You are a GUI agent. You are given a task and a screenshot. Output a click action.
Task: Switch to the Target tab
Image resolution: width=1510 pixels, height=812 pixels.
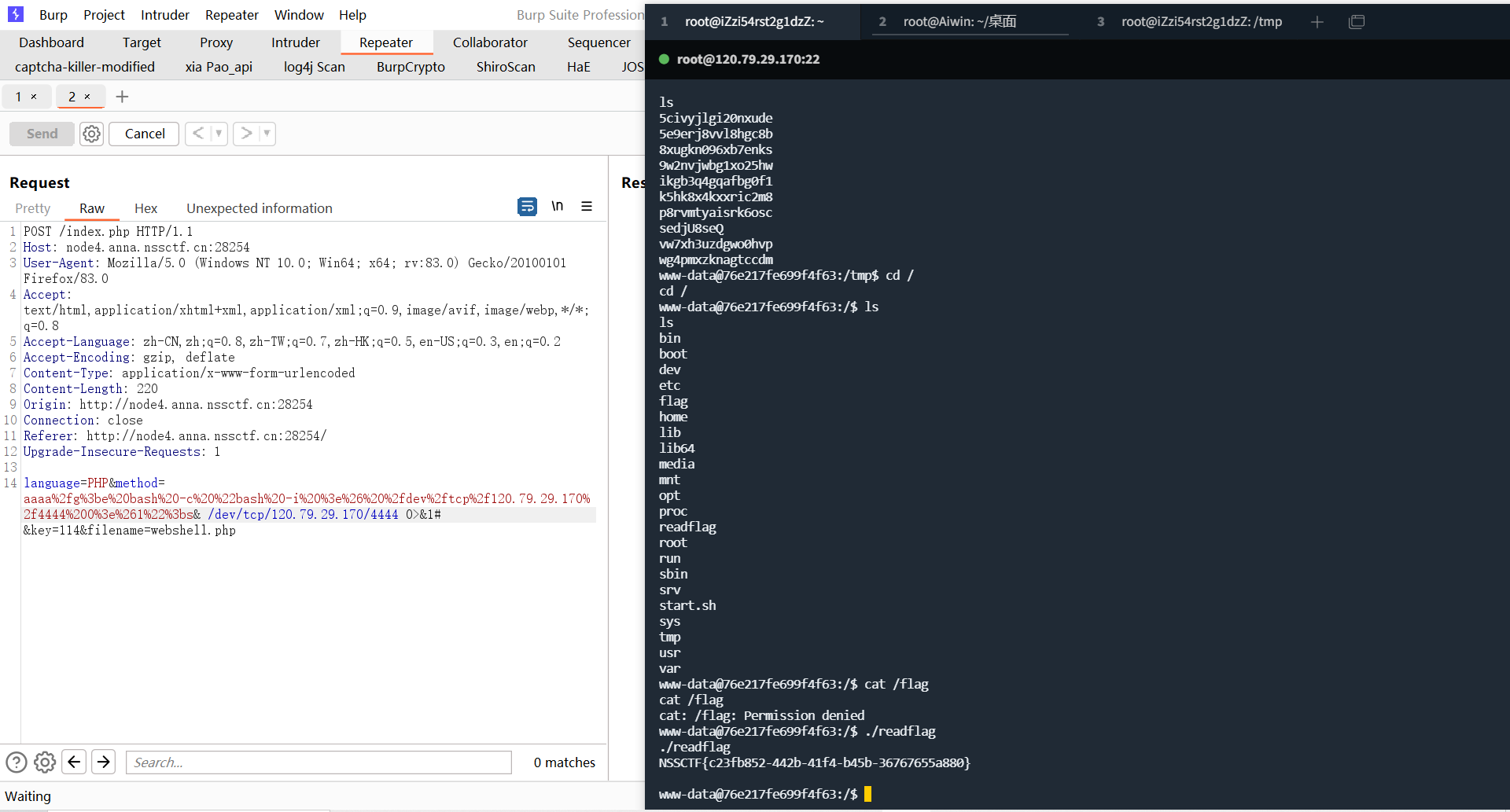click(x=142, y=42)
